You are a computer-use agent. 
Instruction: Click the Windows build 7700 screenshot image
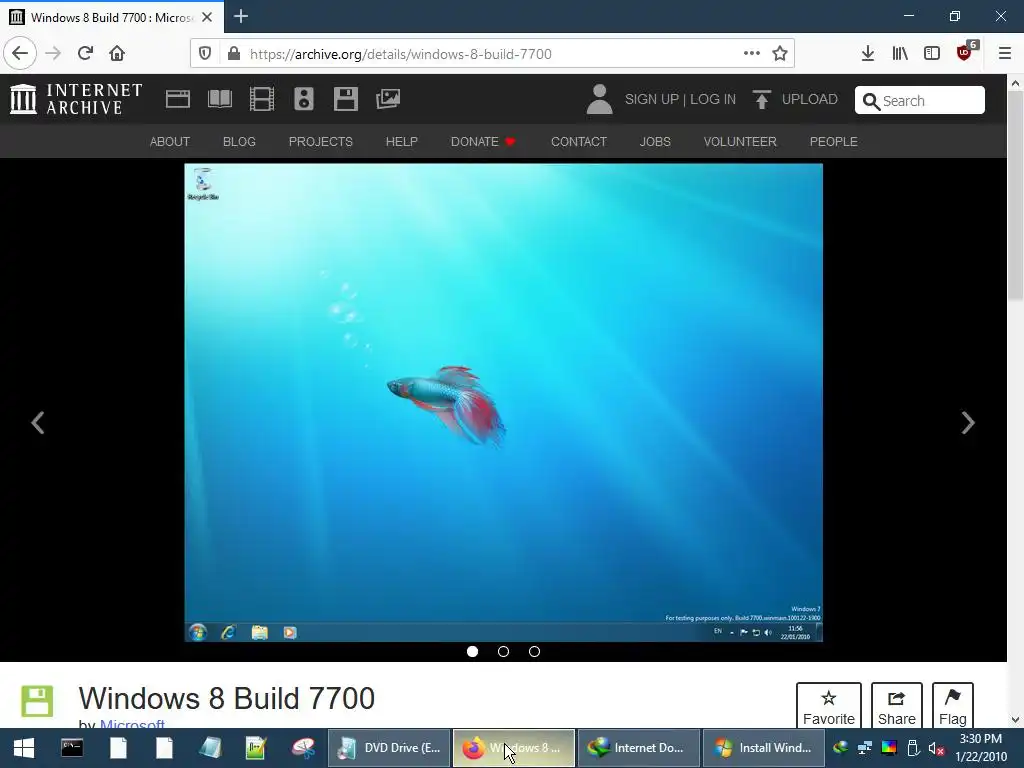[x=504, y=402]
